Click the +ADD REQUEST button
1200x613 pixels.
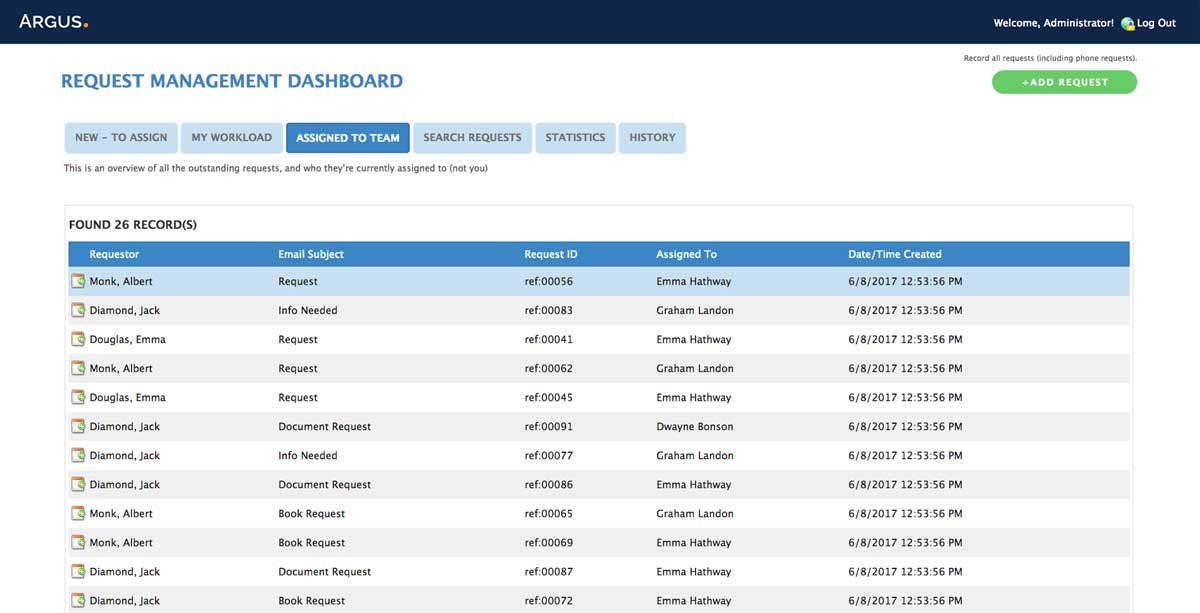[1064, 82]
